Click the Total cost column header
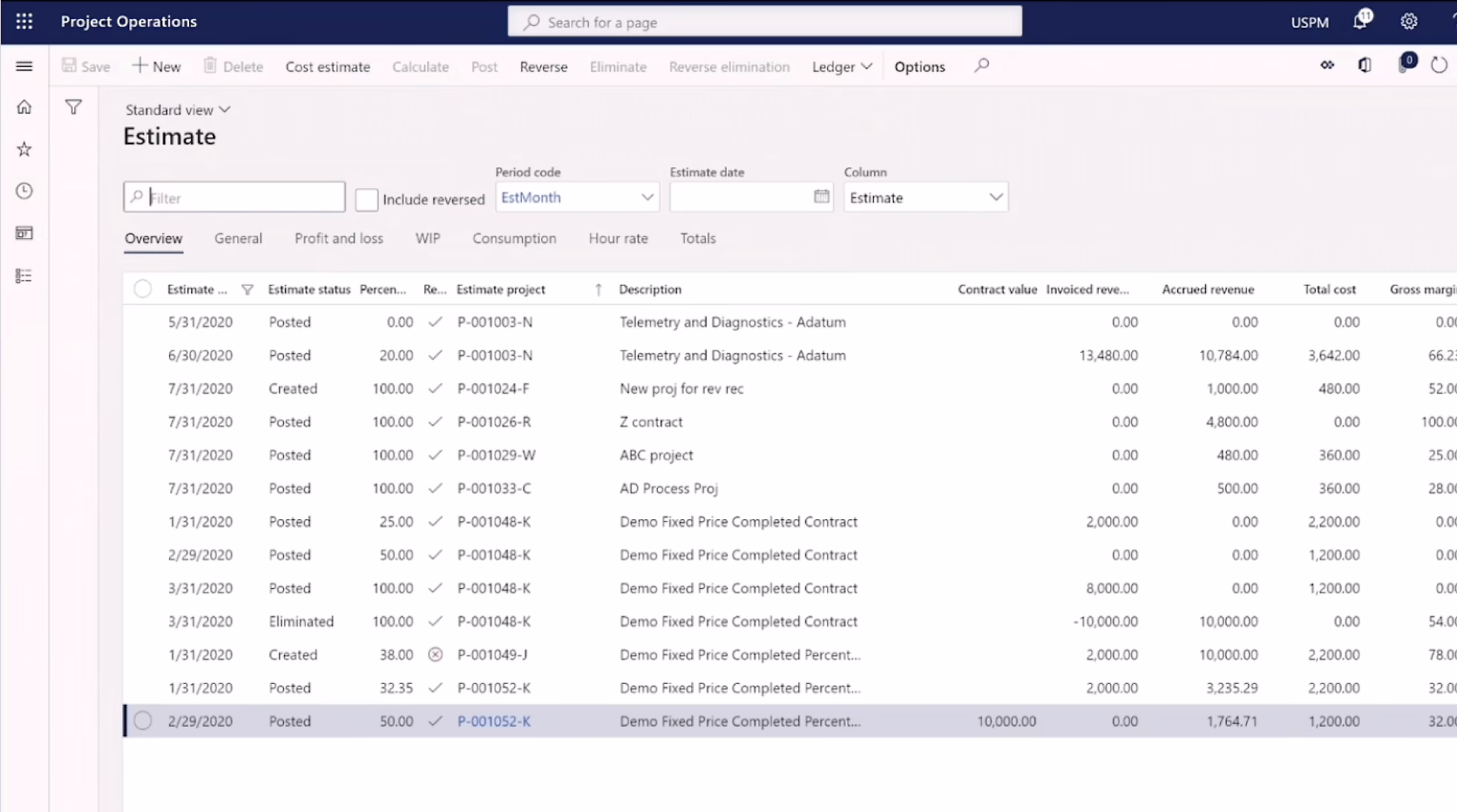Image resolution: width=1457 pixels, height=812 pixels. (1330, 289)
